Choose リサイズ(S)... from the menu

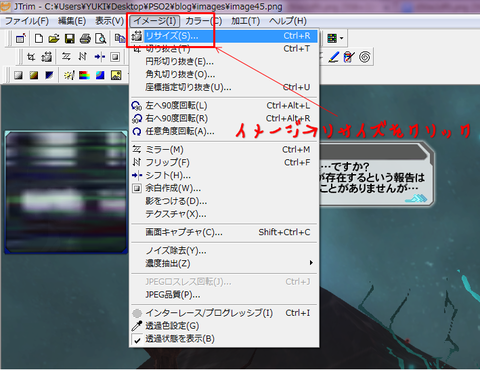coord(224,36)
